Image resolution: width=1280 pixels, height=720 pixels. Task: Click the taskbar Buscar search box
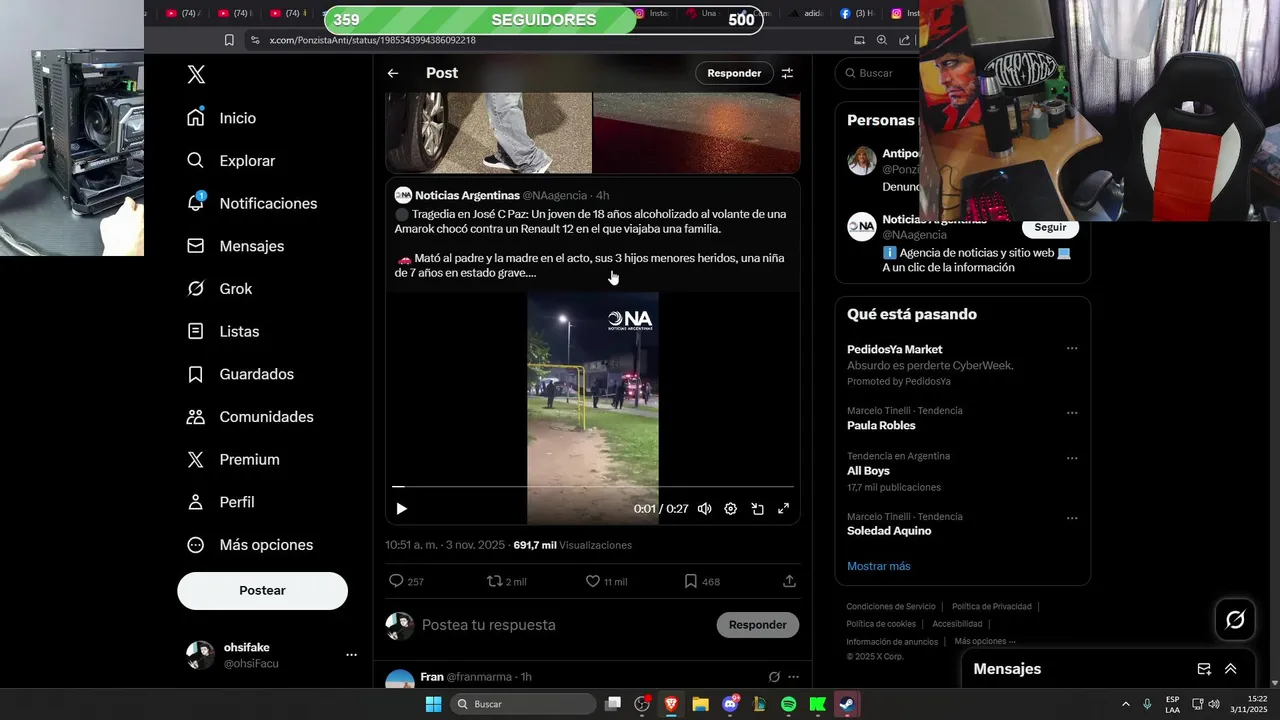(x=525, y=704)
